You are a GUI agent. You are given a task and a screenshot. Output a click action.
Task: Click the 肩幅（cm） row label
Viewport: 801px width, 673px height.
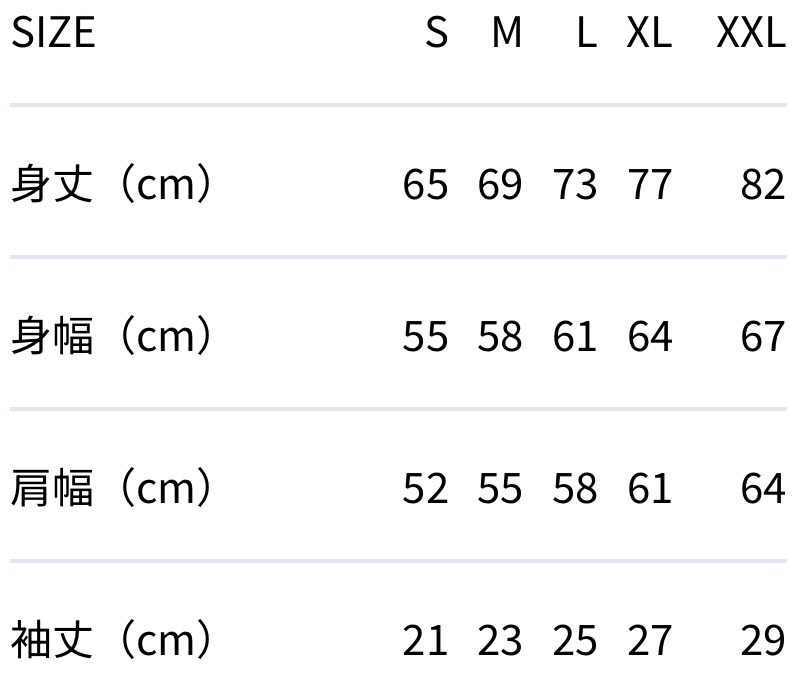[x=112, y=489]
